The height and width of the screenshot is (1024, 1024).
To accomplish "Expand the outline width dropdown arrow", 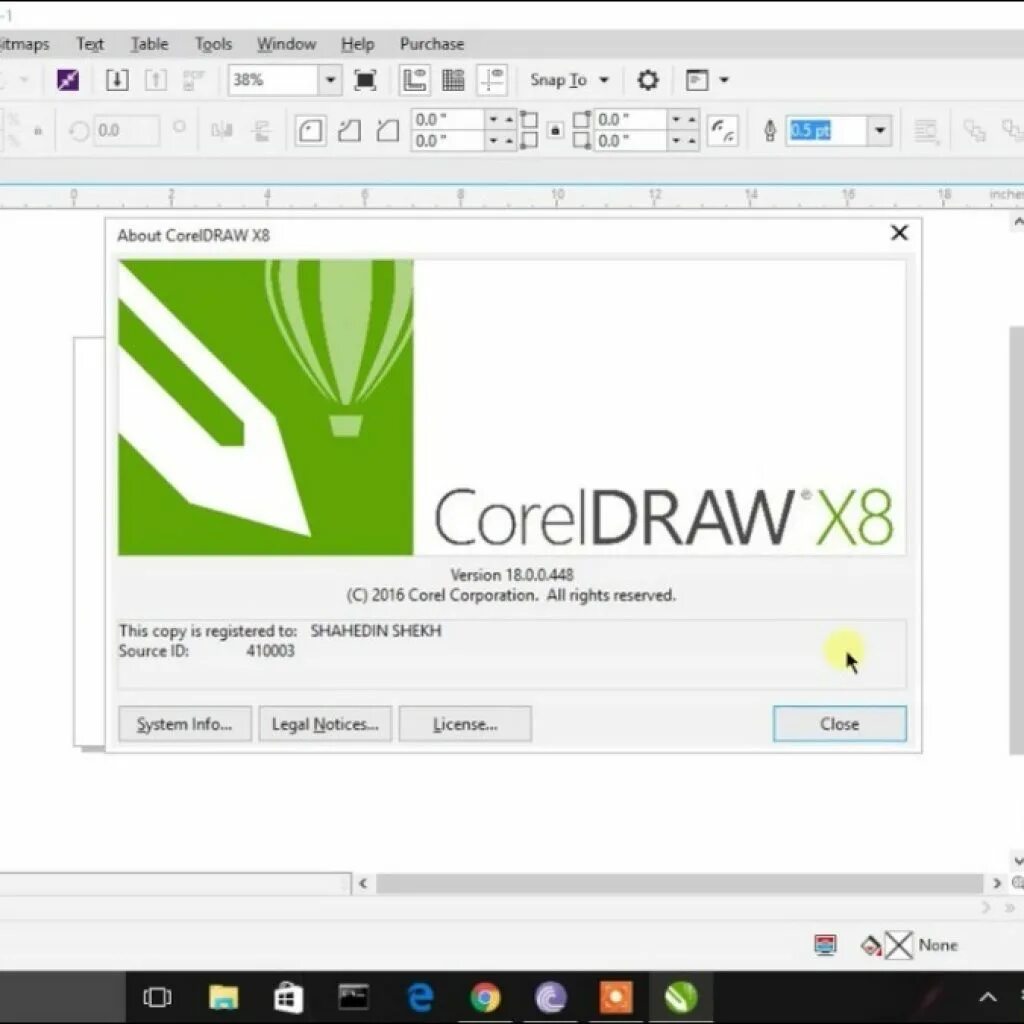I will 880,131.
